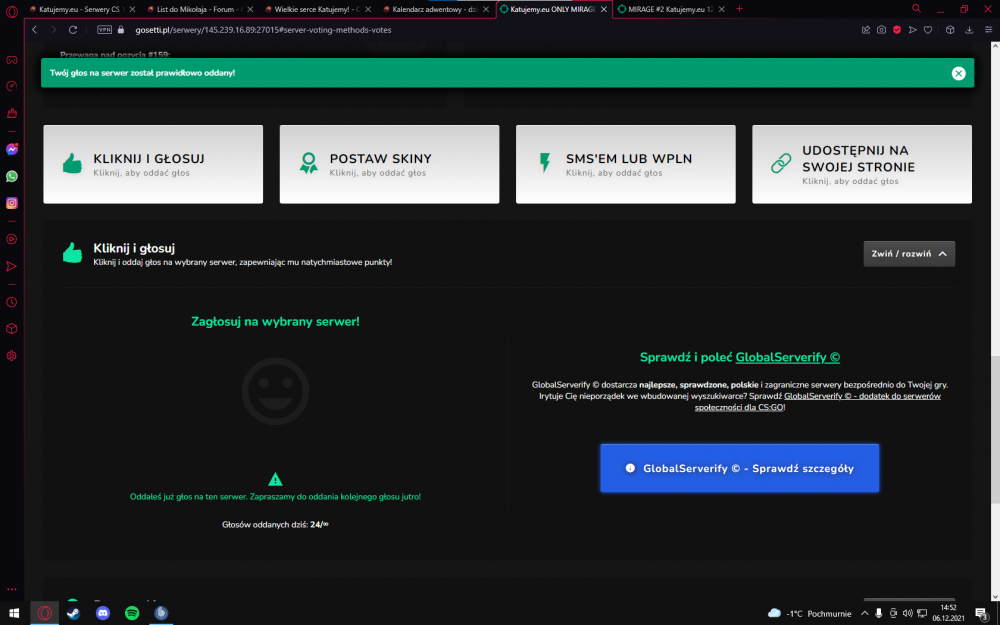
Task: Close the Kalendarz adwentowy tab
Action: pyautogui.click(x=486, y=10)
